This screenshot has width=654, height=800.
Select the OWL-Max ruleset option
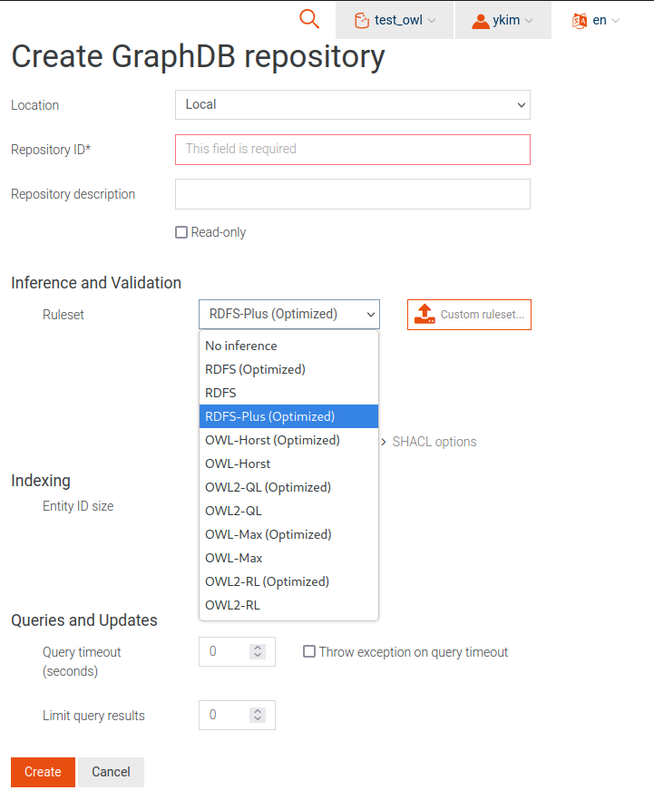click(x=234, y=558)
